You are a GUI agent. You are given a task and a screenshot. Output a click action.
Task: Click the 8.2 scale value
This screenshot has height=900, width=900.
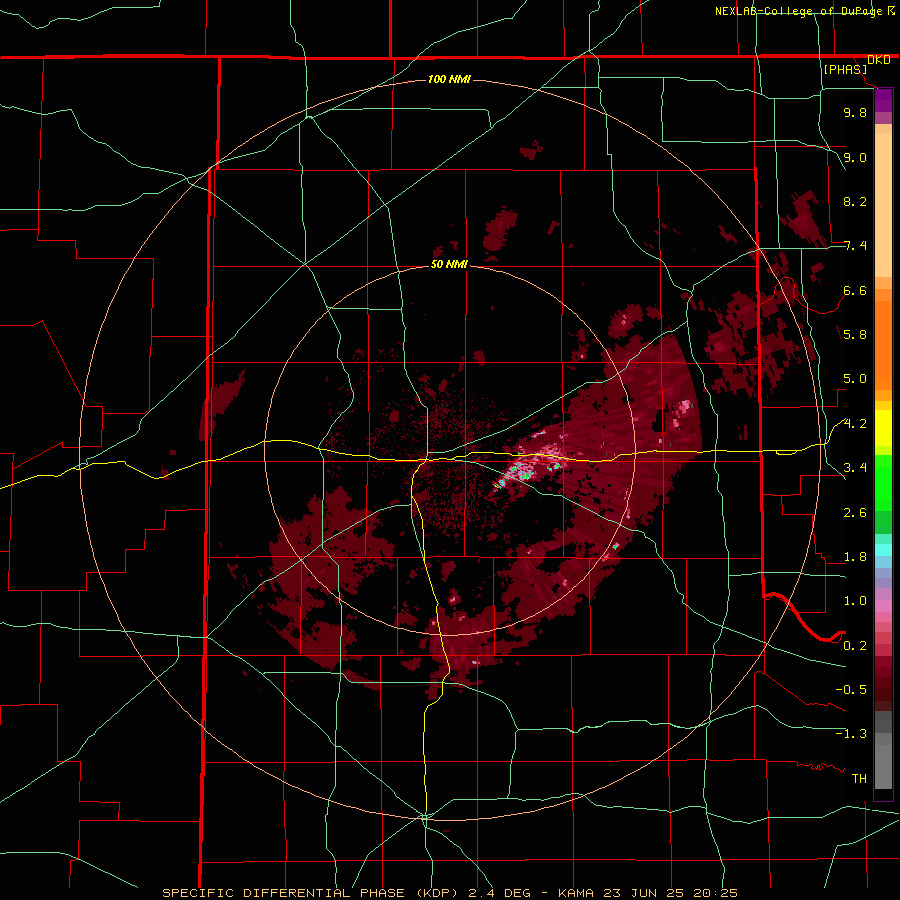[855, 201]
